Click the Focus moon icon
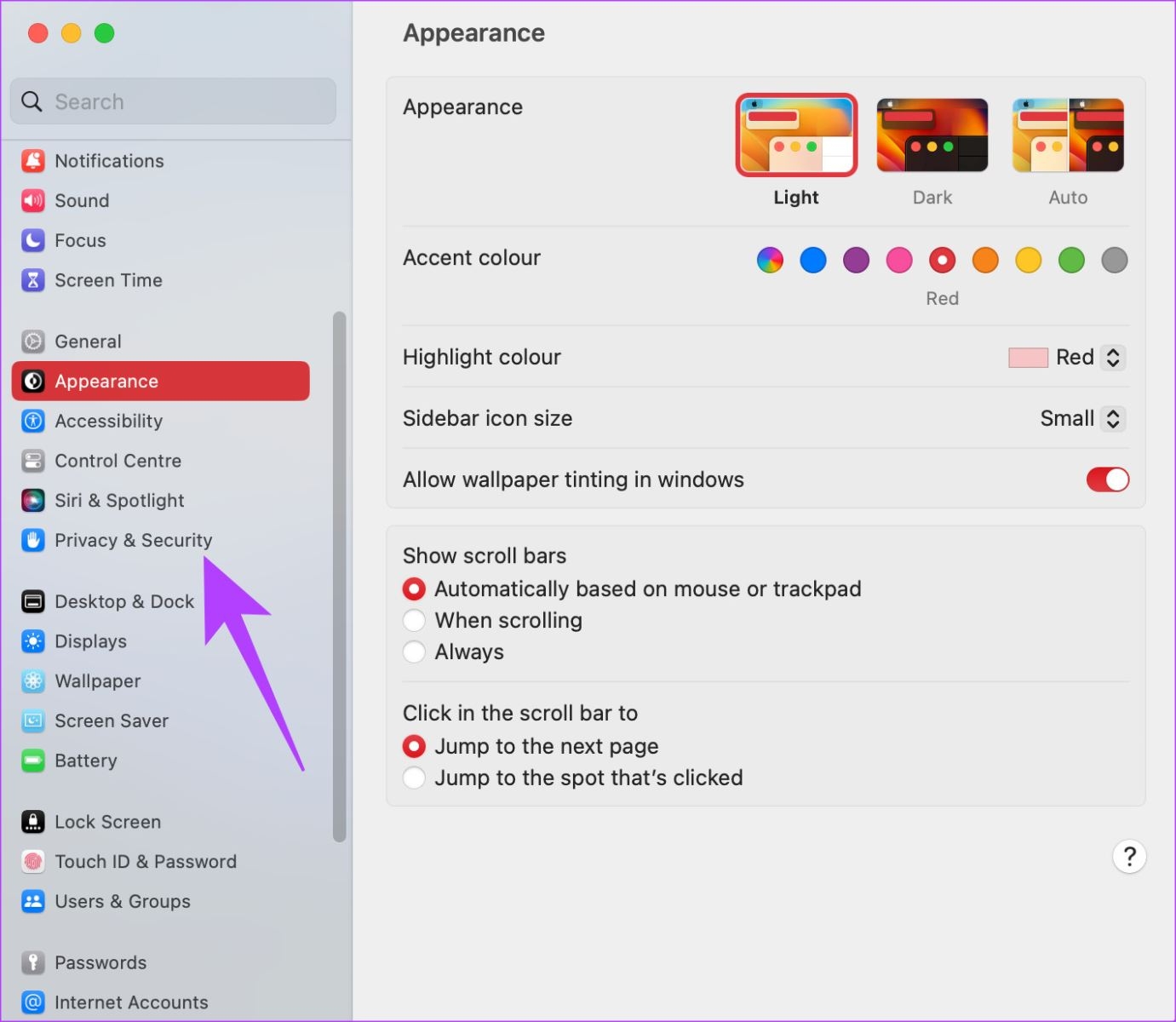This screenshot has height=1022, width=1176. [33, 241]
